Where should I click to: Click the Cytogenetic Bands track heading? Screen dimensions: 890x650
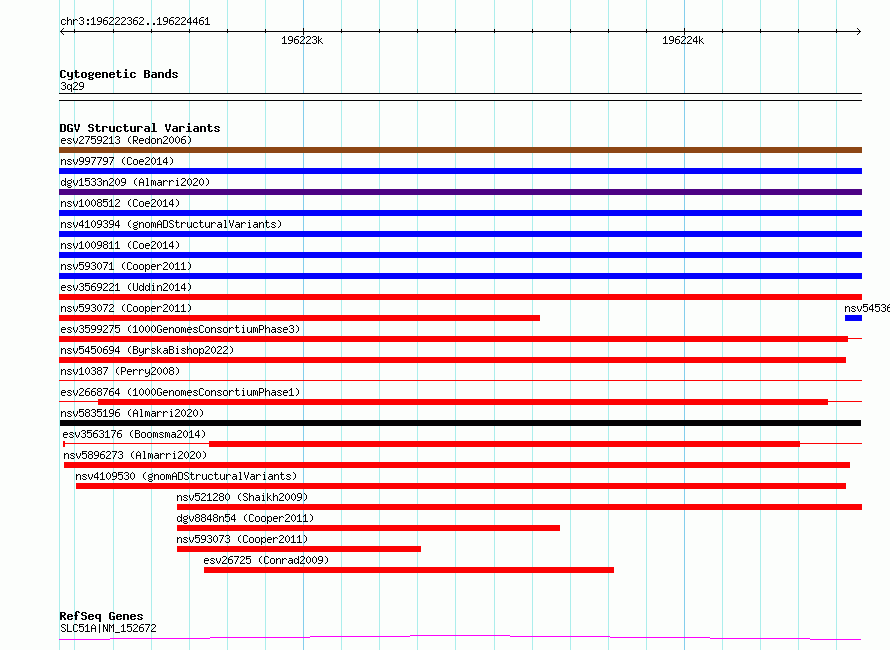click(x=119, y=74)
